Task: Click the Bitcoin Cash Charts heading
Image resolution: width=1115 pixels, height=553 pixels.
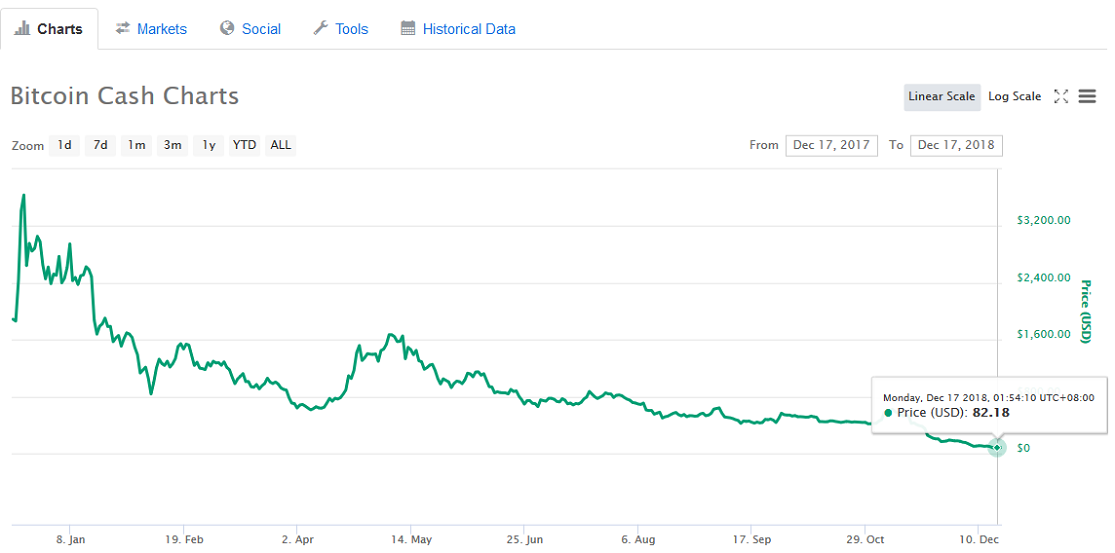Action: tap(124, 96)
